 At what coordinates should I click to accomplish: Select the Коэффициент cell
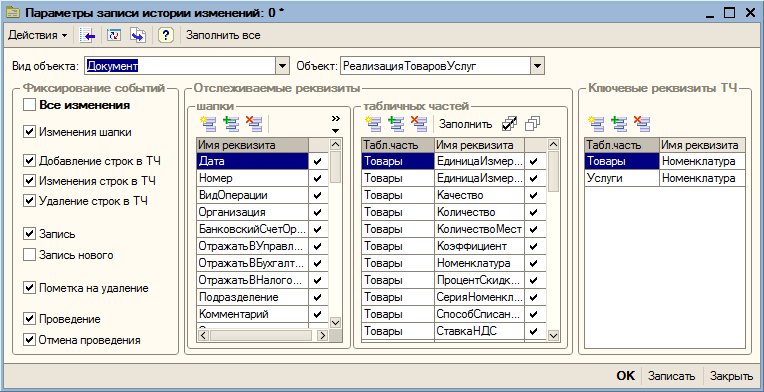pyautogui.click(x=480, y=246)
